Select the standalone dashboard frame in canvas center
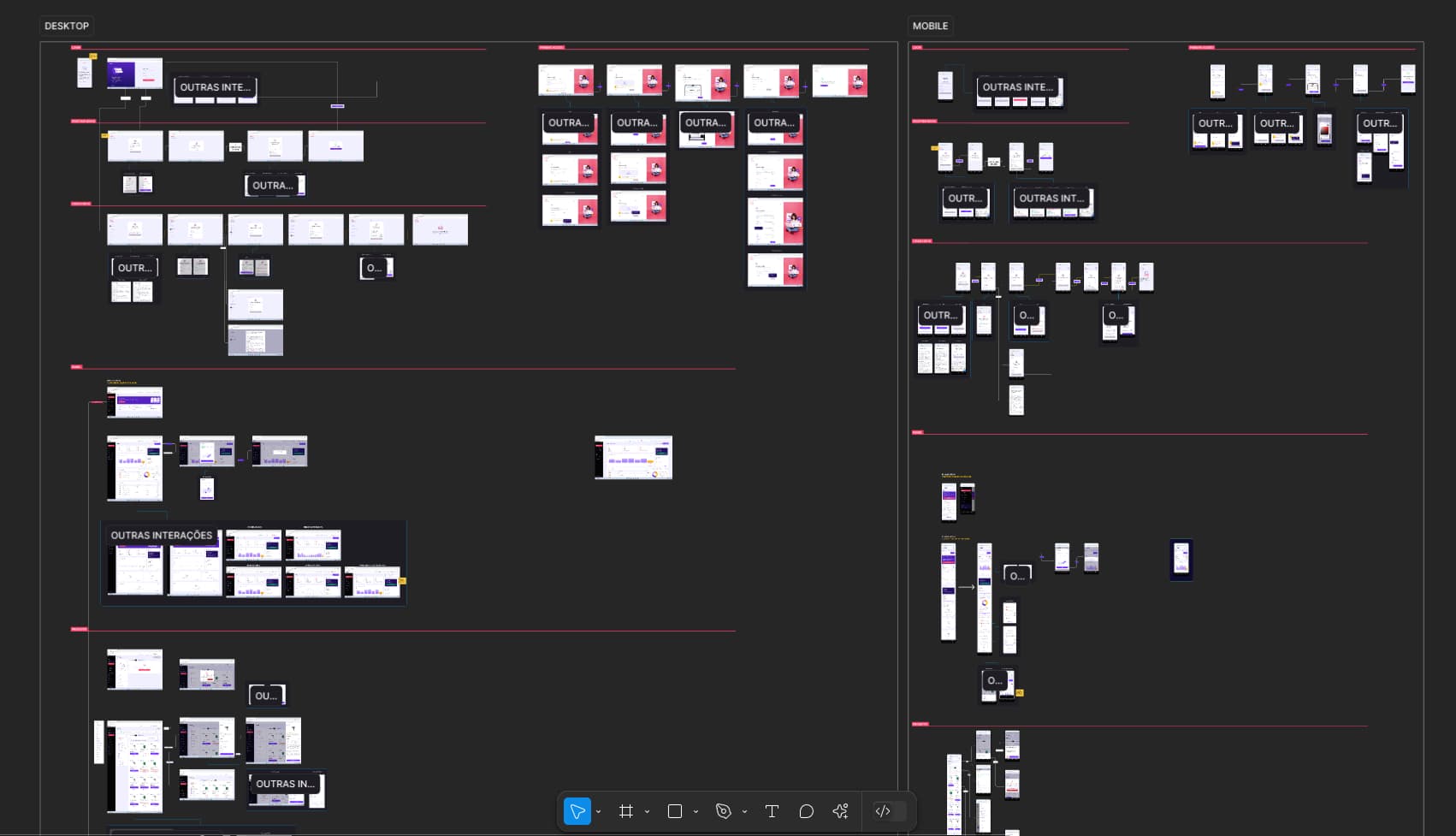This screenshot has height=836, width=1456. click(633, 458)
